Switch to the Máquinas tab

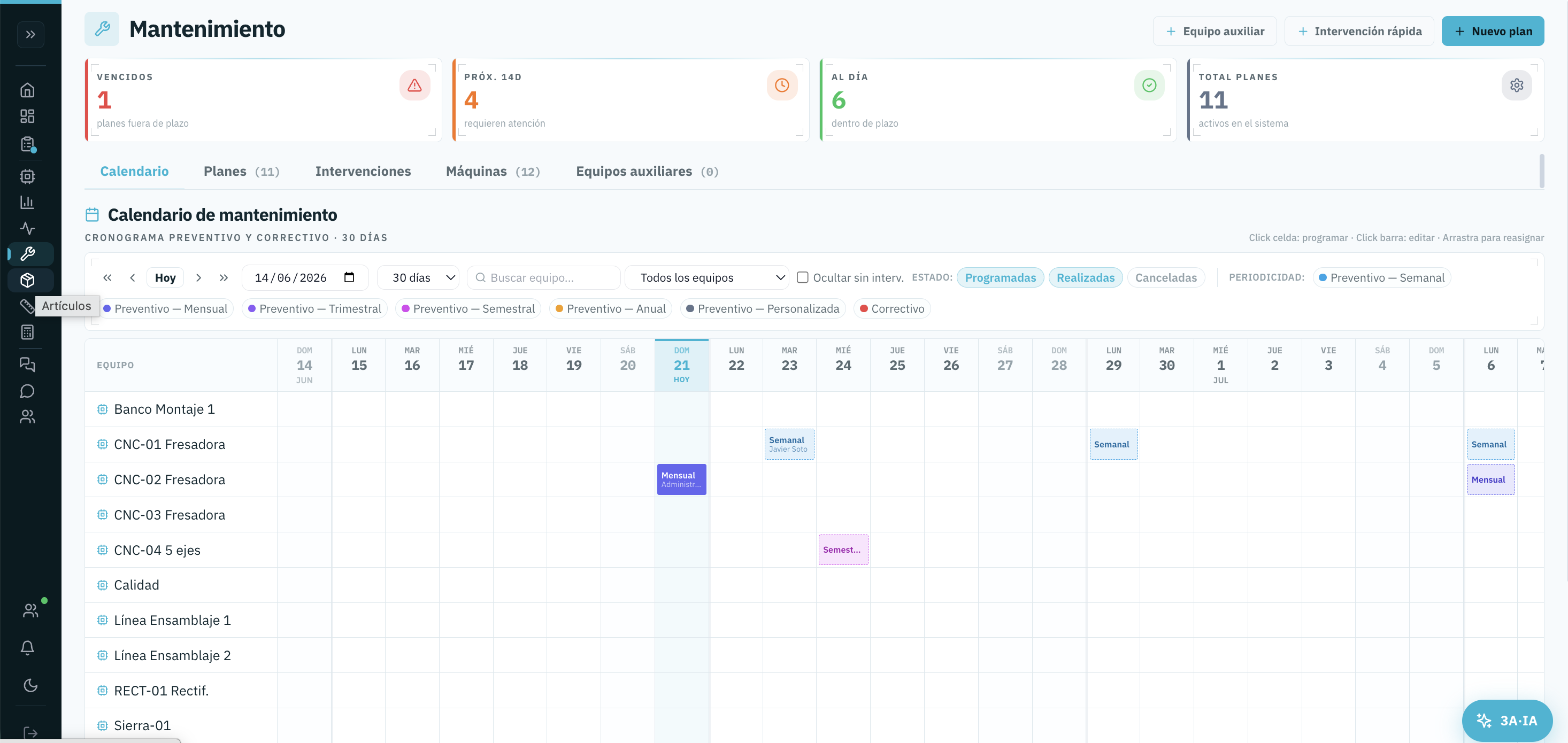click(493, 171)
